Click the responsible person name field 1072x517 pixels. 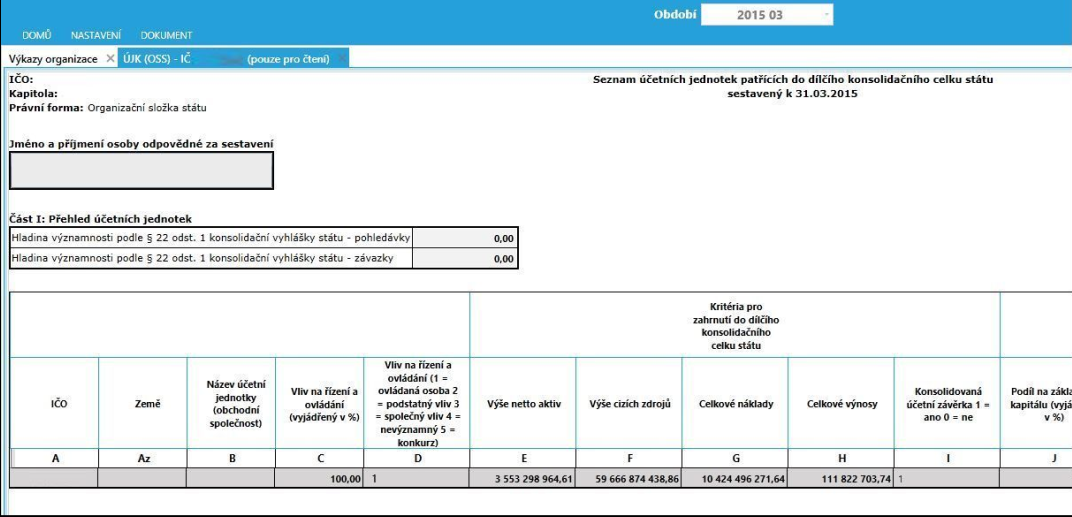click(x=142, y=170)
